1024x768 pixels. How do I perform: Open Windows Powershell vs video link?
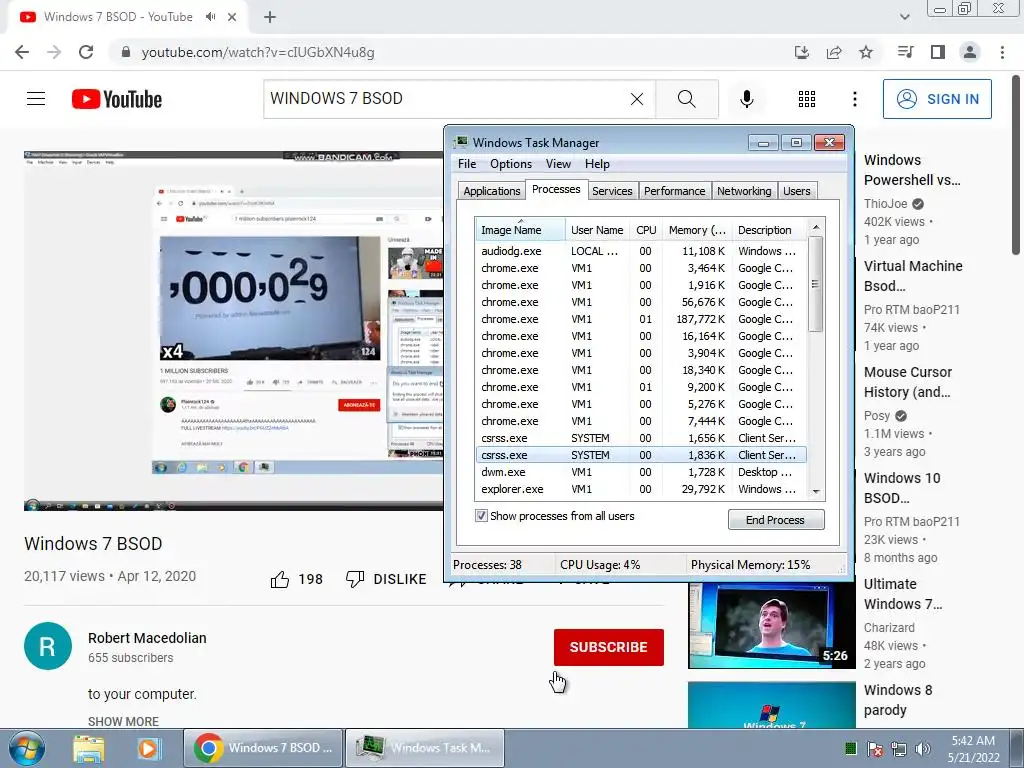pyautogui.click(x=912, y=170)
